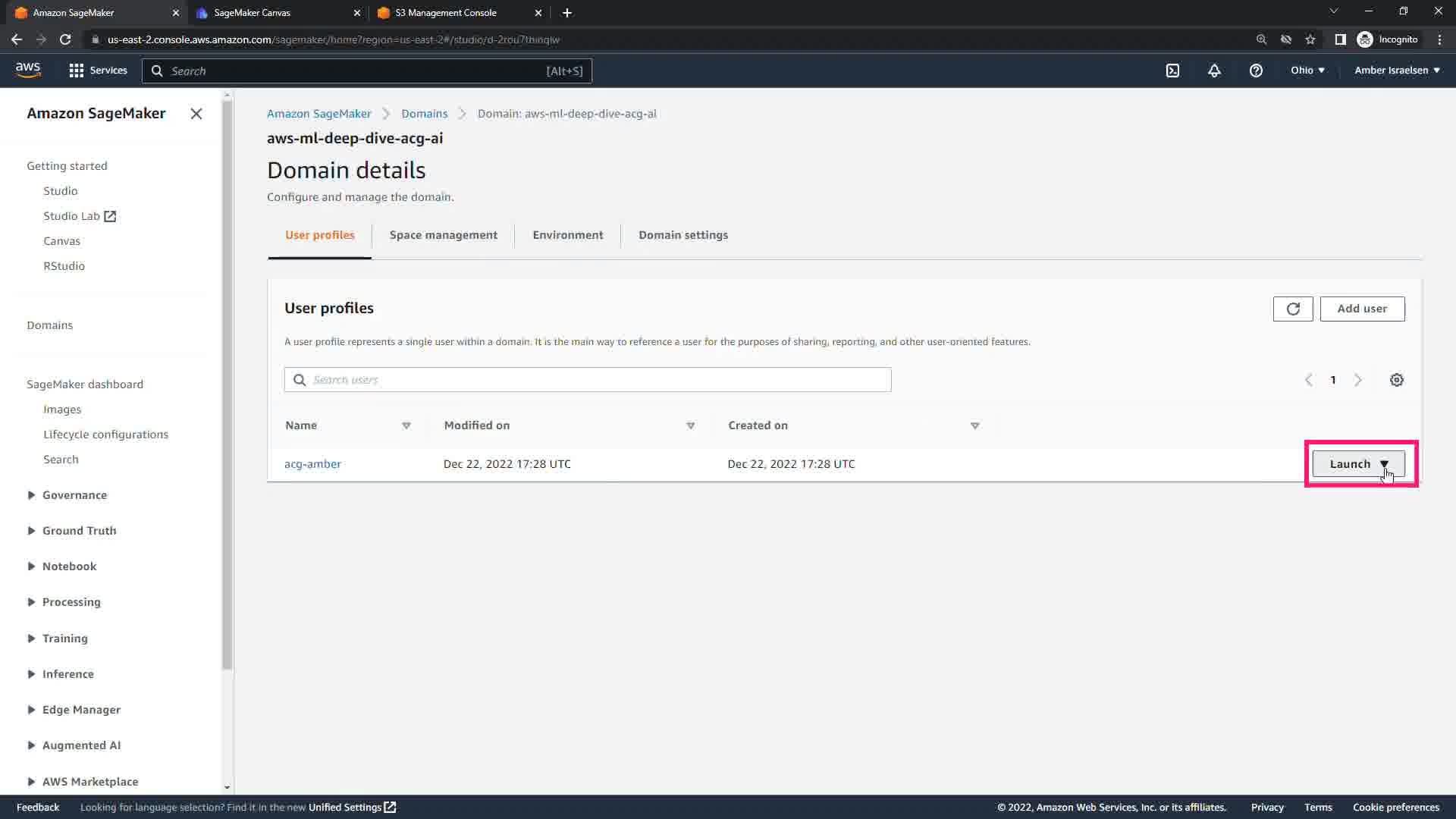The height and width of the screenshot is (819, 1456).
Task: Switch to Space management tab
Action: 444,235
